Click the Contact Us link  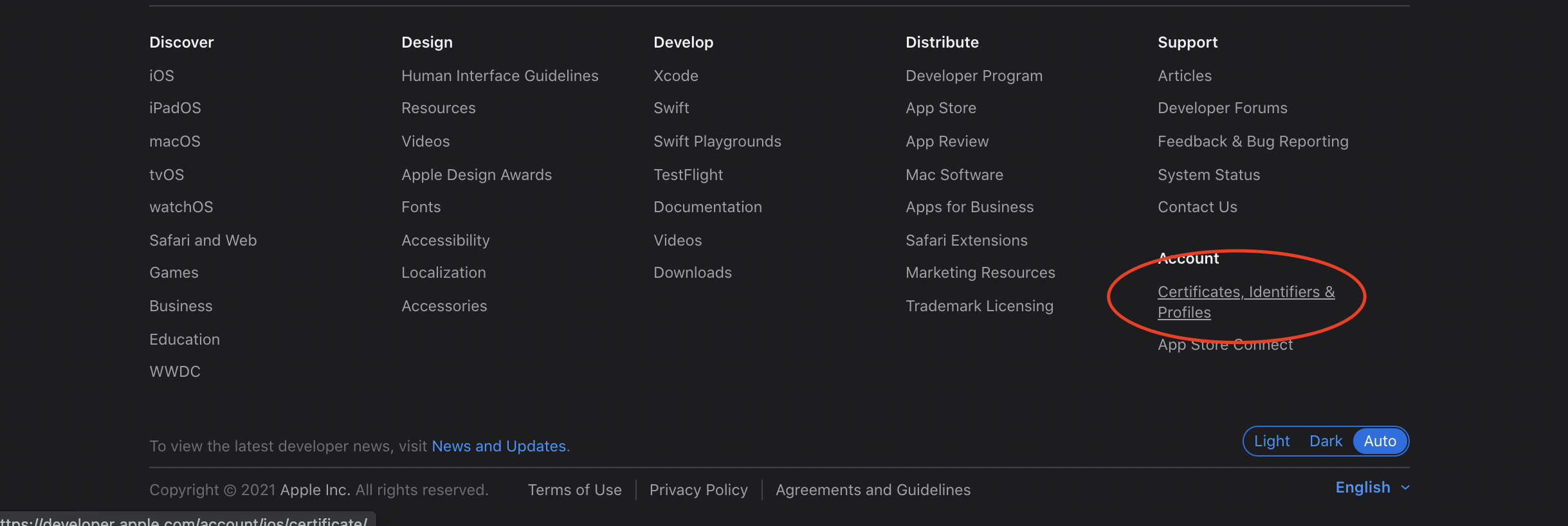(x=1198, y=207)
